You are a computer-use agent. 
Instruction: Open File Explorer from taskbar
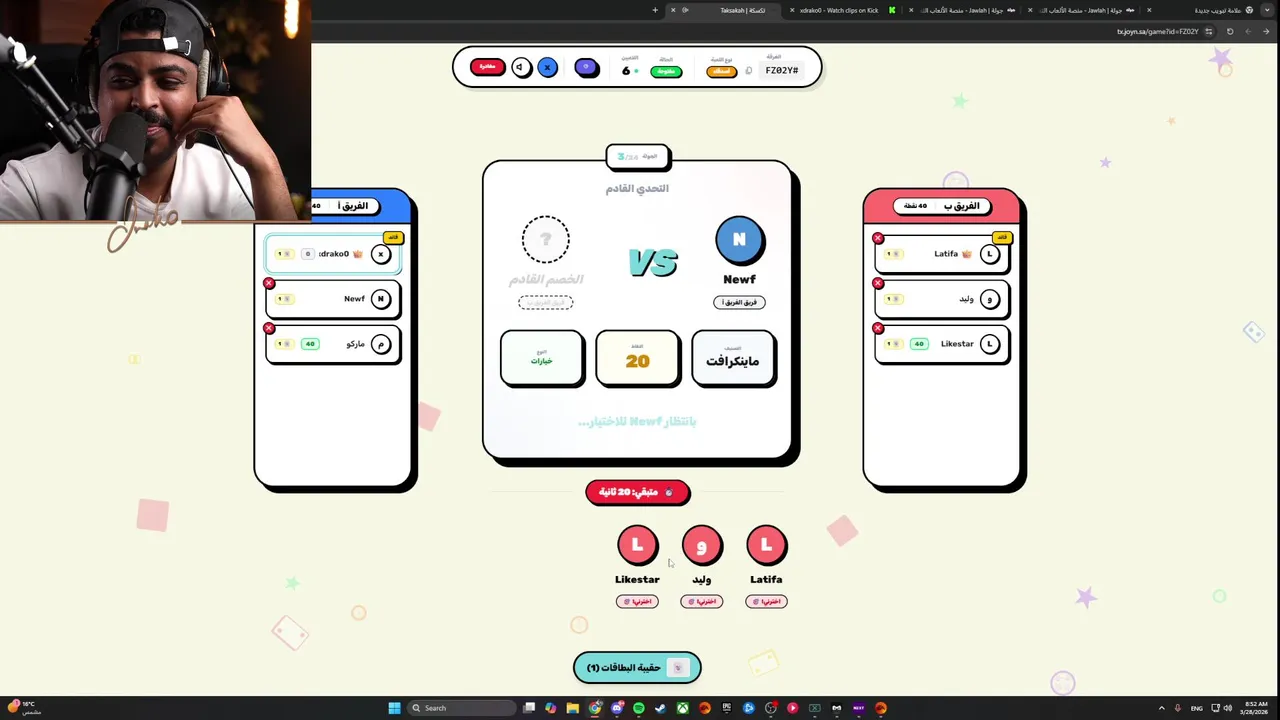pos(573,708)
